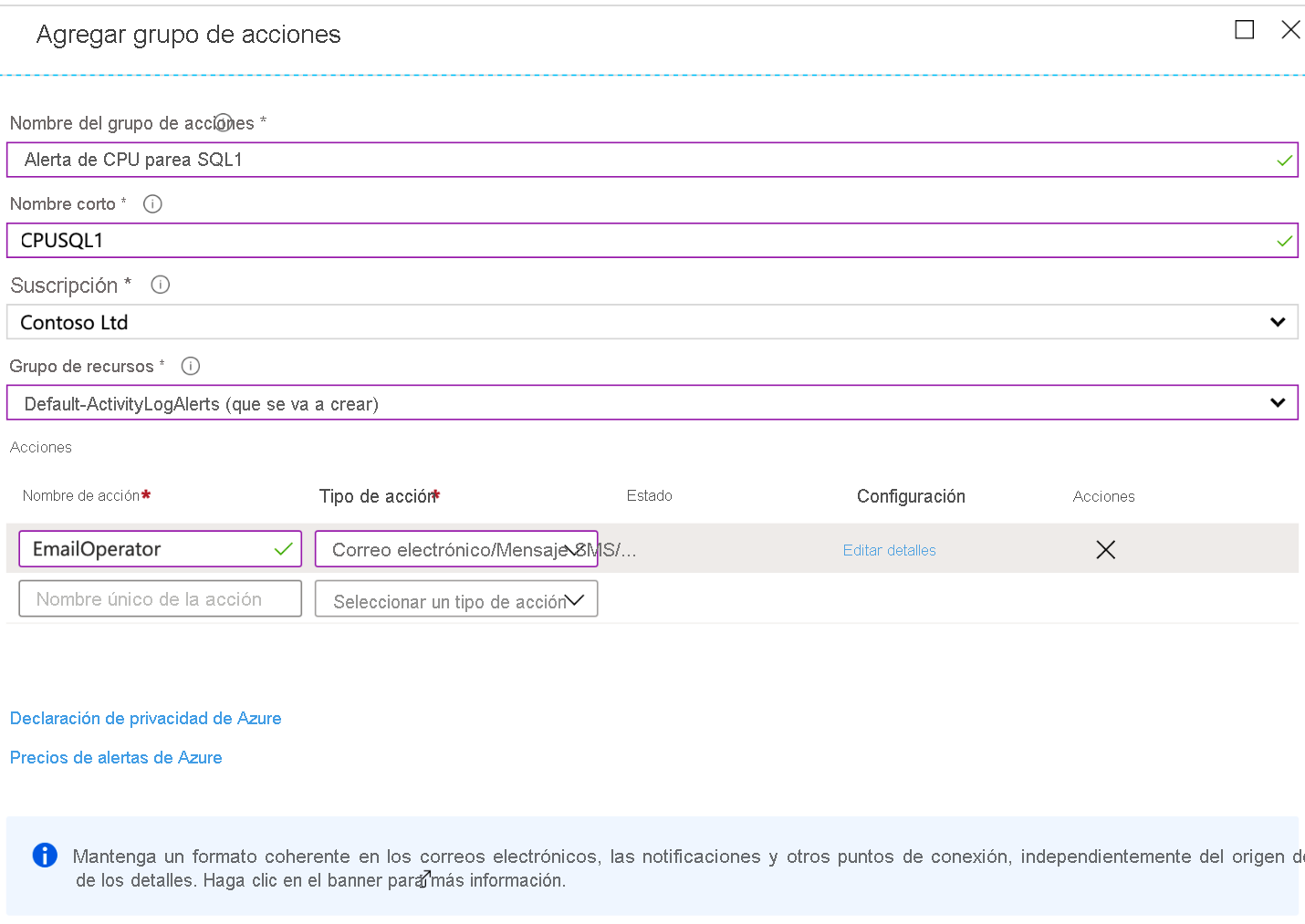Screen dimensions: 1305x924
Task: Click the Tipo de acción column header
Action: [380, 496]
